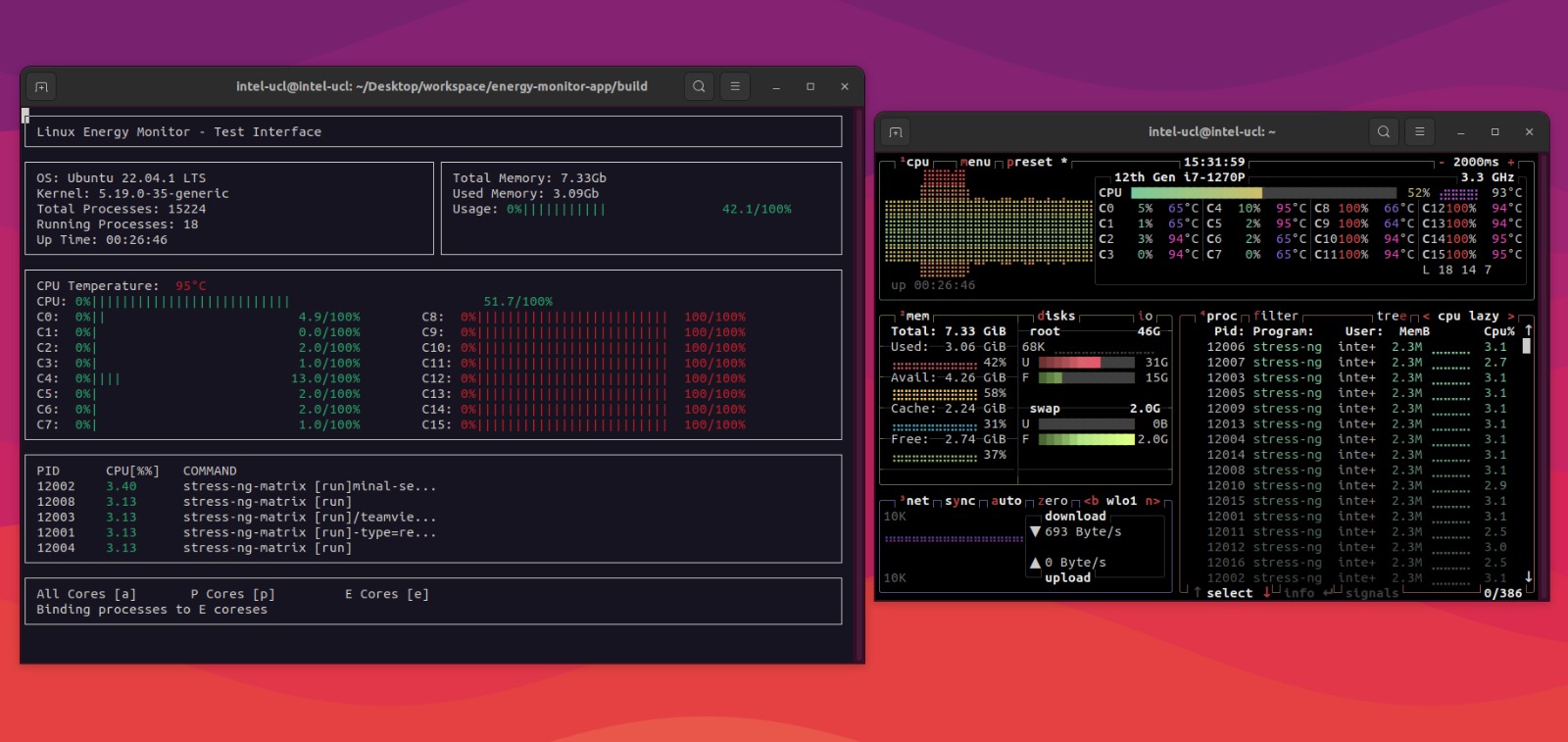Image resolution: width=1568 pixels, height=742 pixels.
Task: Click the select up arrow in btop footer
Action: [1198, 593]
